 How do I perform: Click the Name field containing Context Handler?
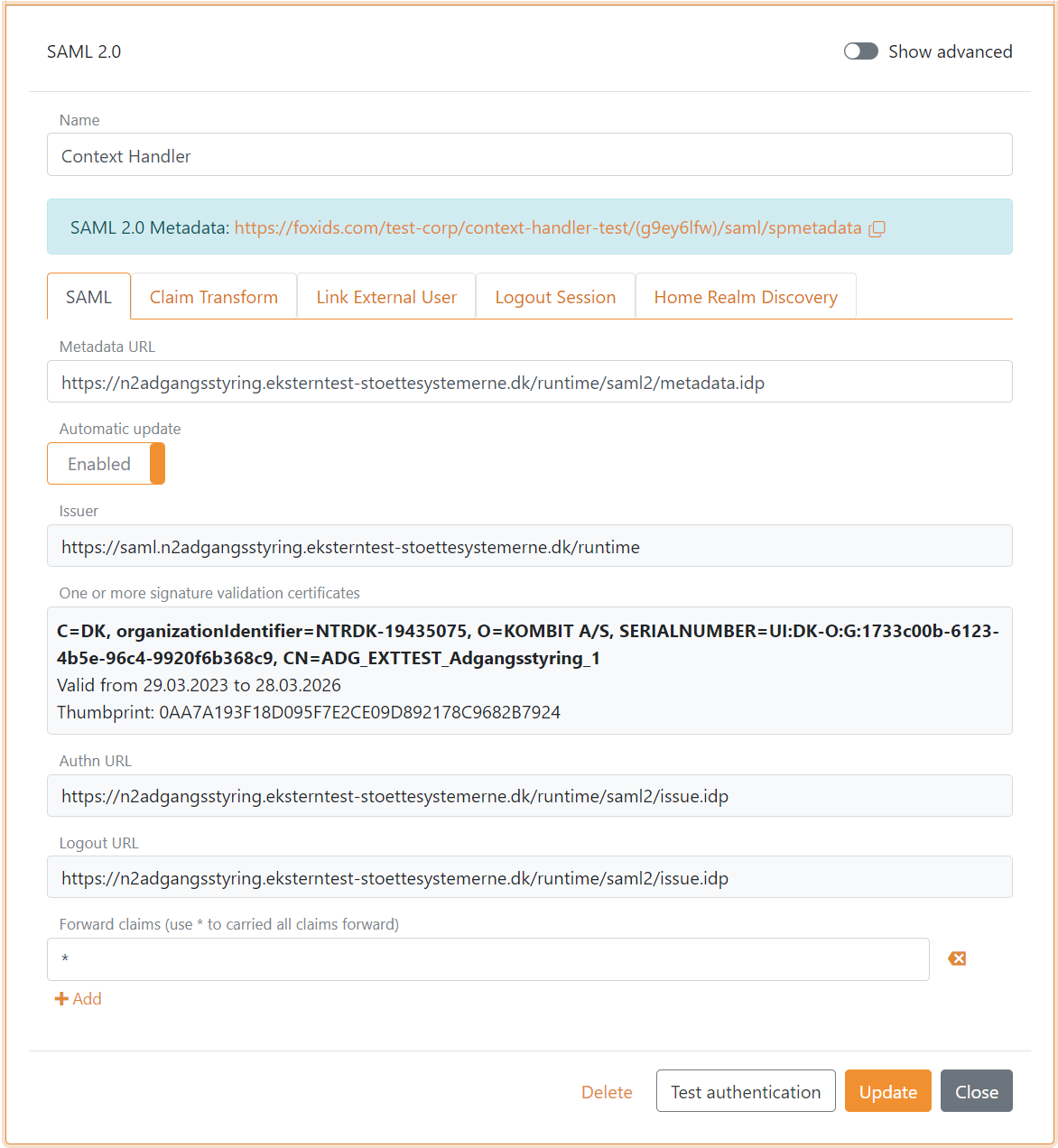pyautogui.click(x=529, y=154)
